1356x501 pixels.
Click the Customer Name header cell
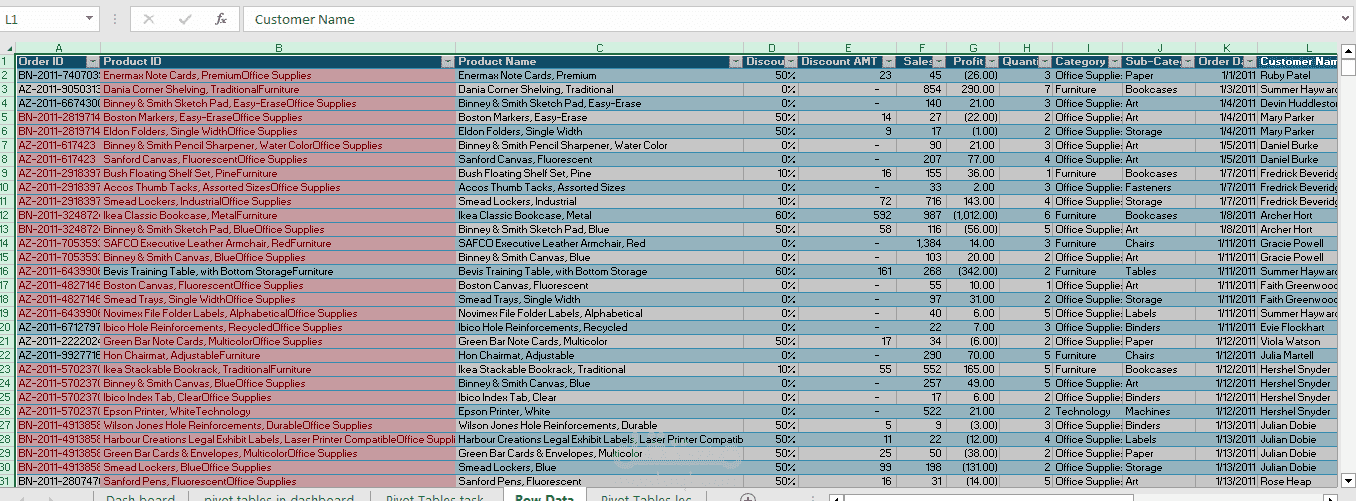pyautogui.click(x=1297, y=62)
